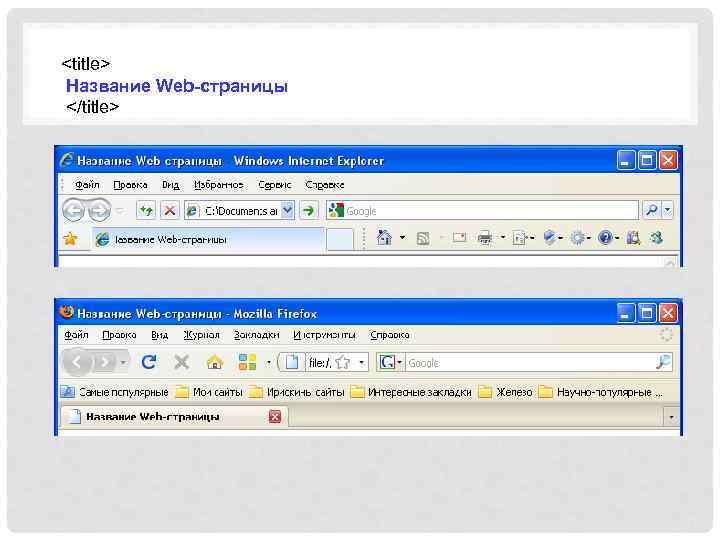This screenshot has width=720, height=540.
Task: Open Инструменты menu in Firefox
Action: 325,335
